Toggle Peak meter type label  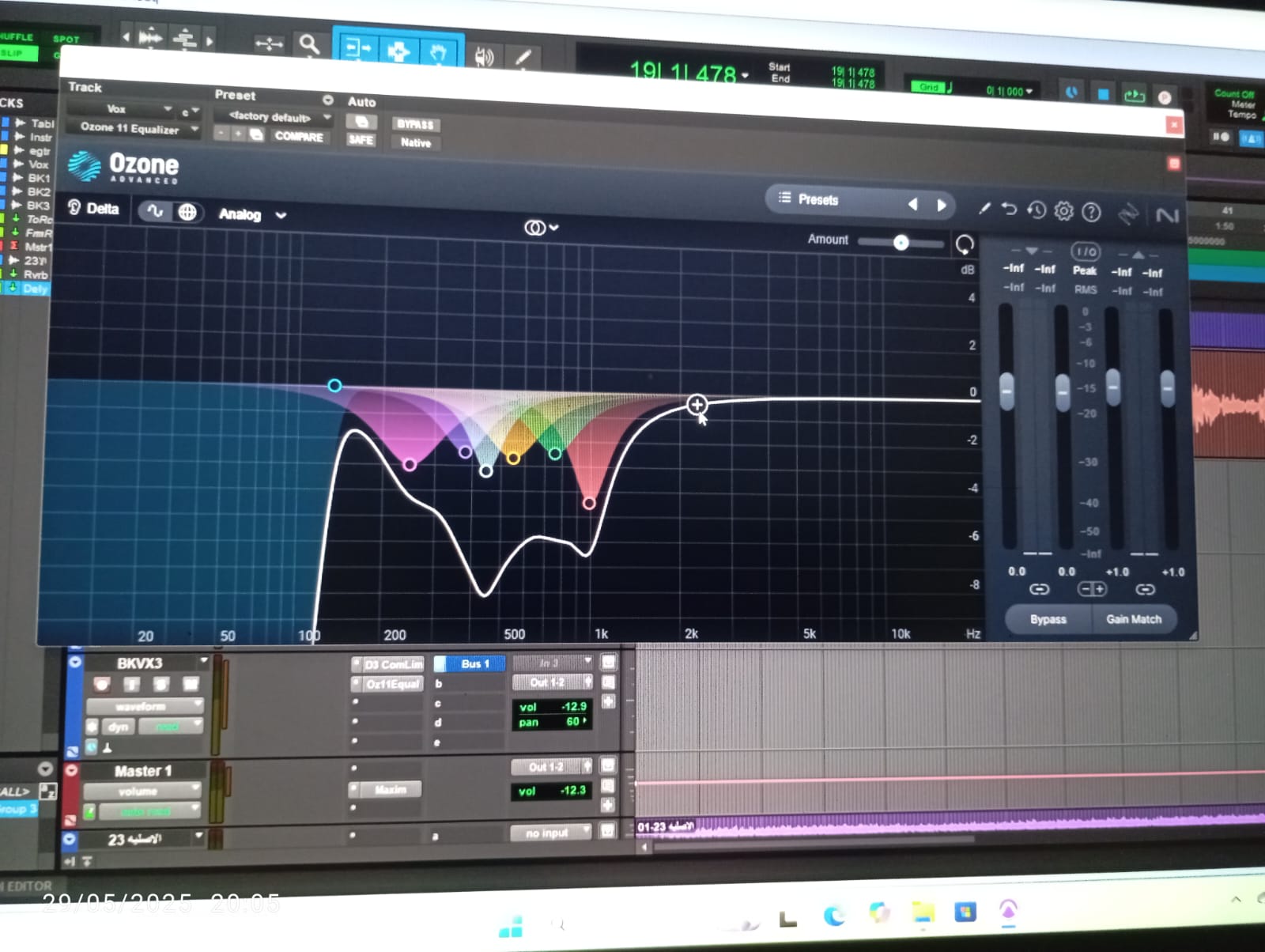[1084, 270]
